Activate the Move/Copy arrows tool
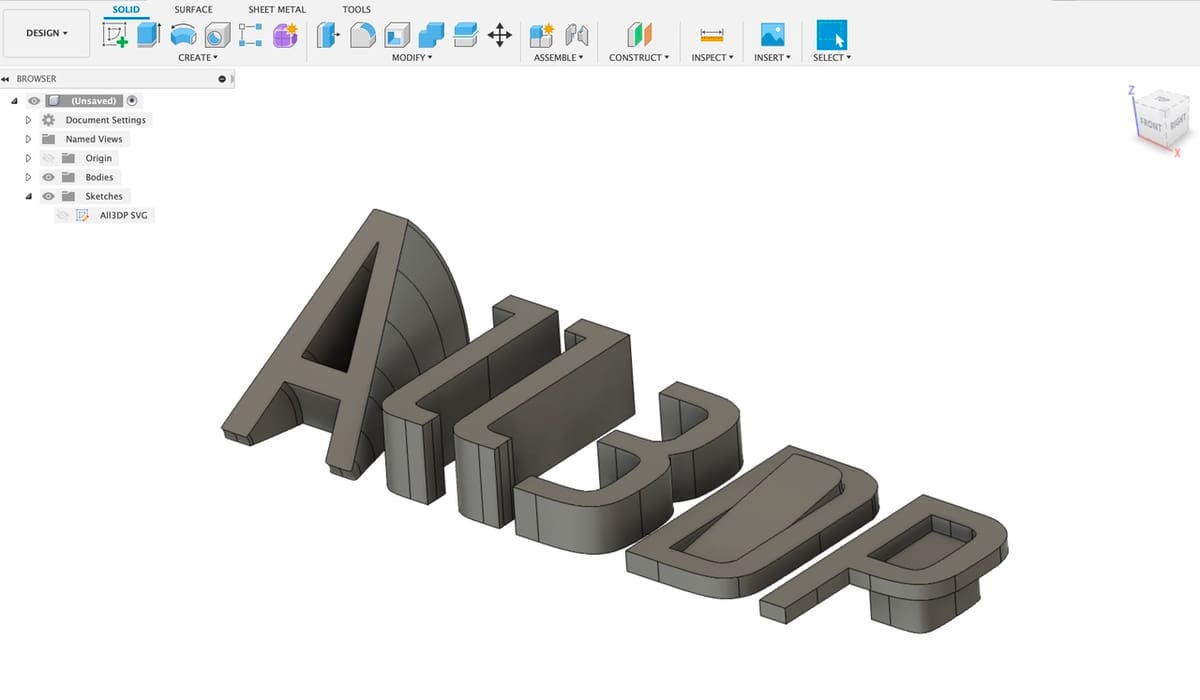This screenshot has height=700, width=1200. coord(499,35)
